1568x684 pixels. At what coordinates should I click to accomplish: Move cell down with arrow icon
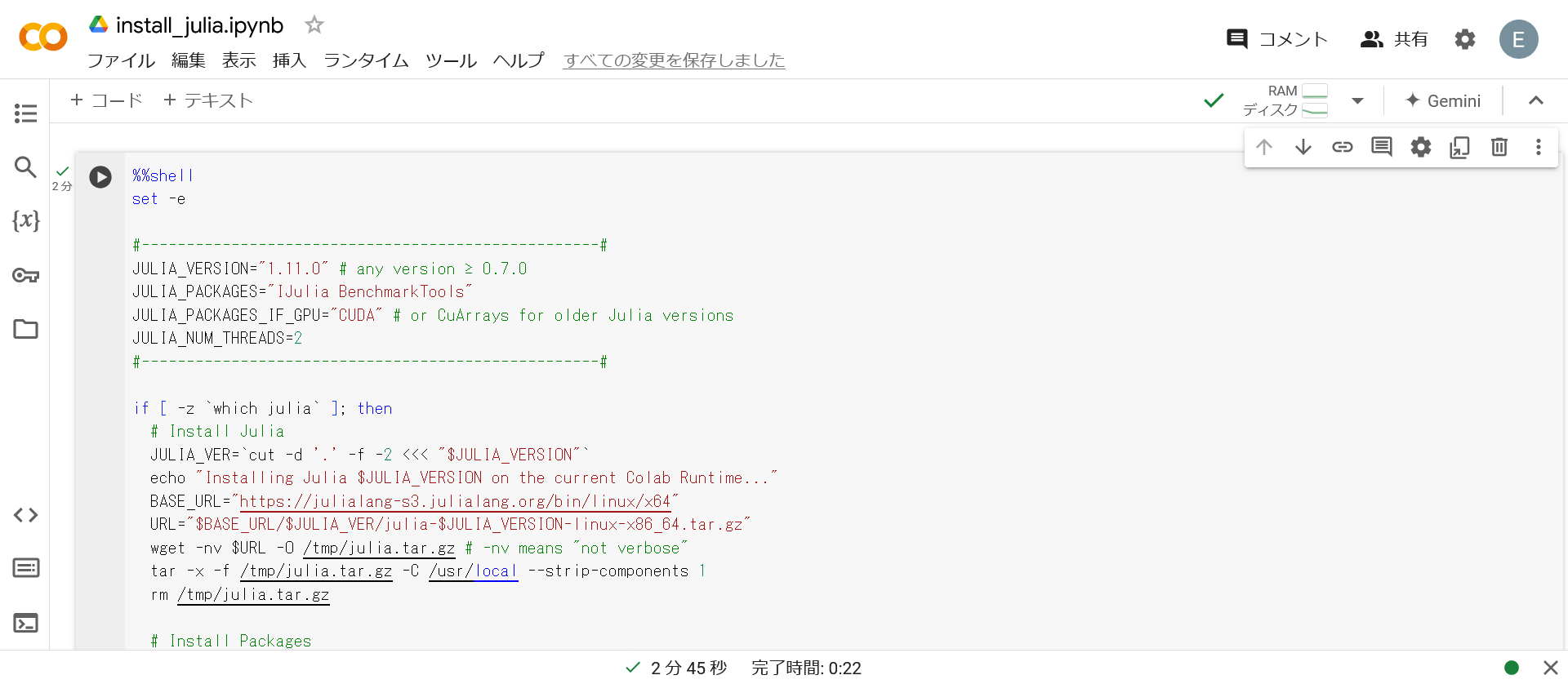1303,147
